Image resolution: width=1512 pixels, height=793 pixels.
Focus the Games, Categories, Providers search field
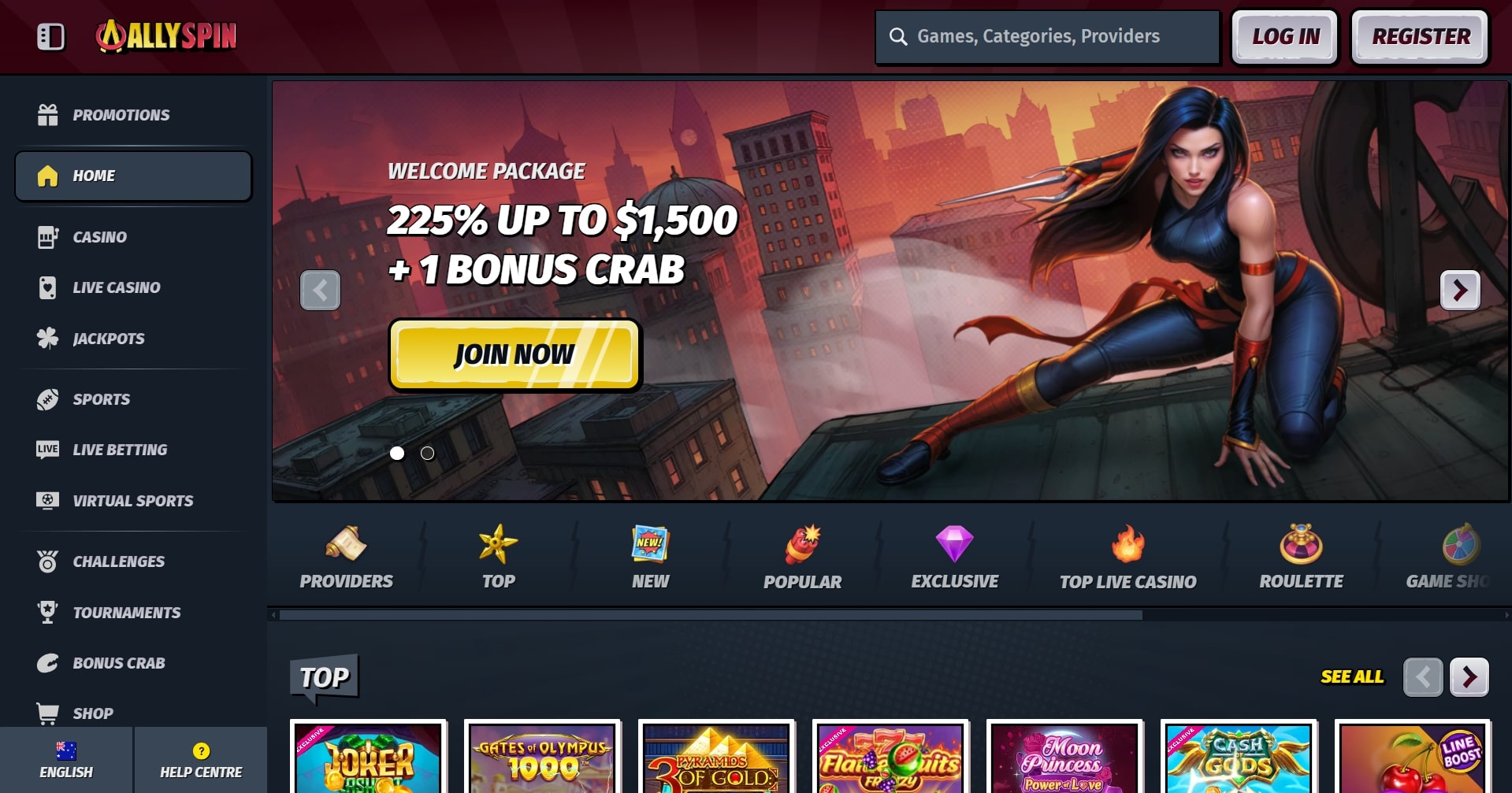click(x=1048, y=36)
